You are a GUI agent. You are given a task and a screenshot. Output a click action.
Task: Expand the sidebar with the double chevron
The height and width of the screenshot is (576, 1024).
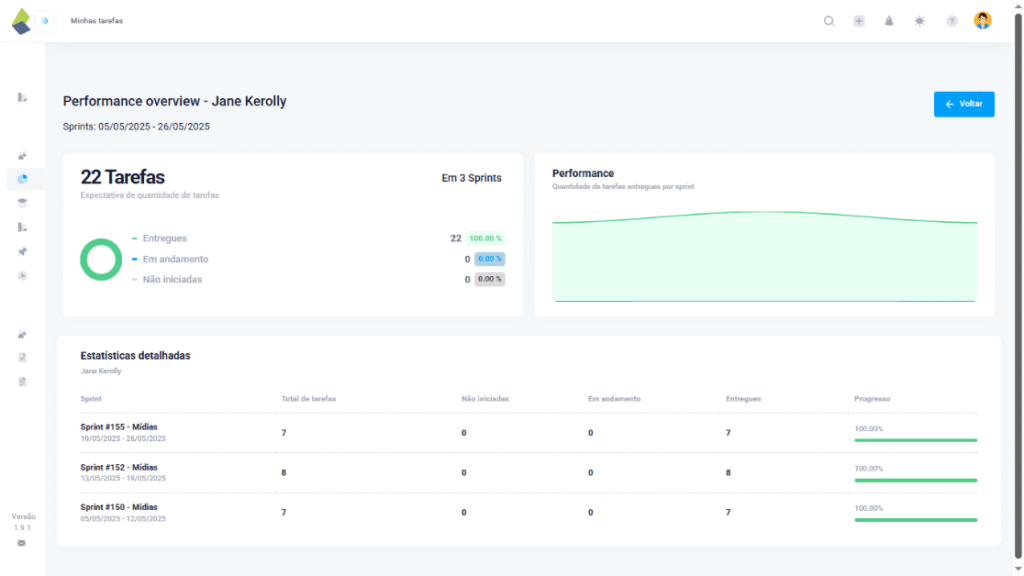45,21
